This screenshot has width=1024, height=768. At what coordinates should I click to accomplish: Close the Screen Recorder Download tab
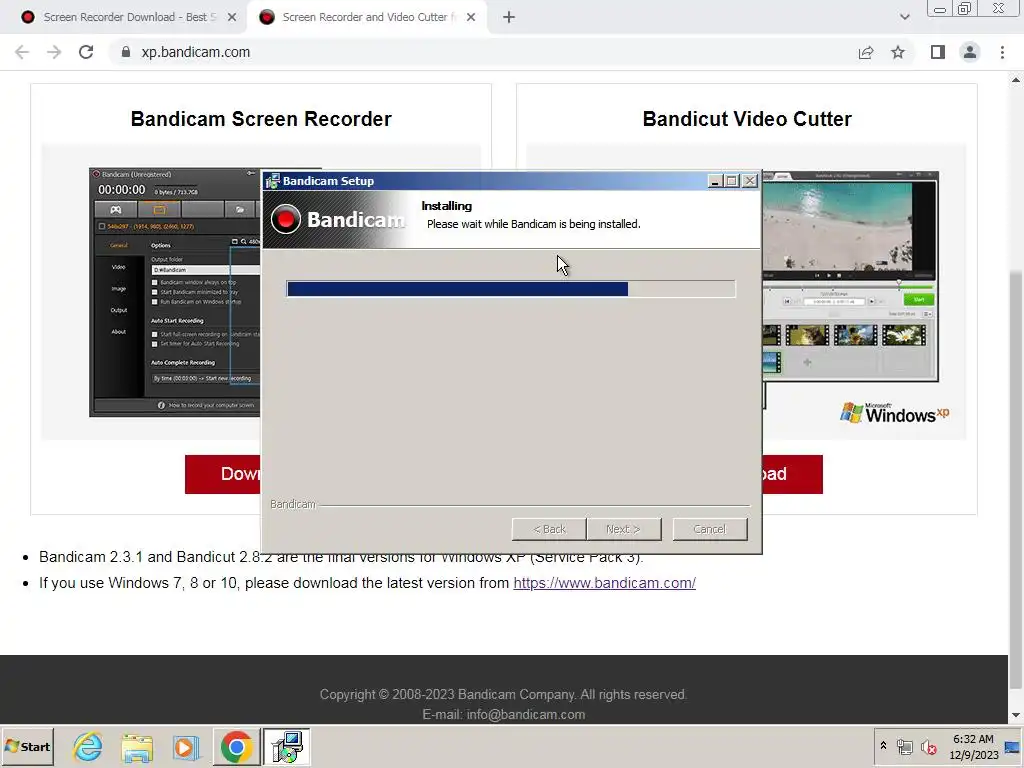coord(232,17)
